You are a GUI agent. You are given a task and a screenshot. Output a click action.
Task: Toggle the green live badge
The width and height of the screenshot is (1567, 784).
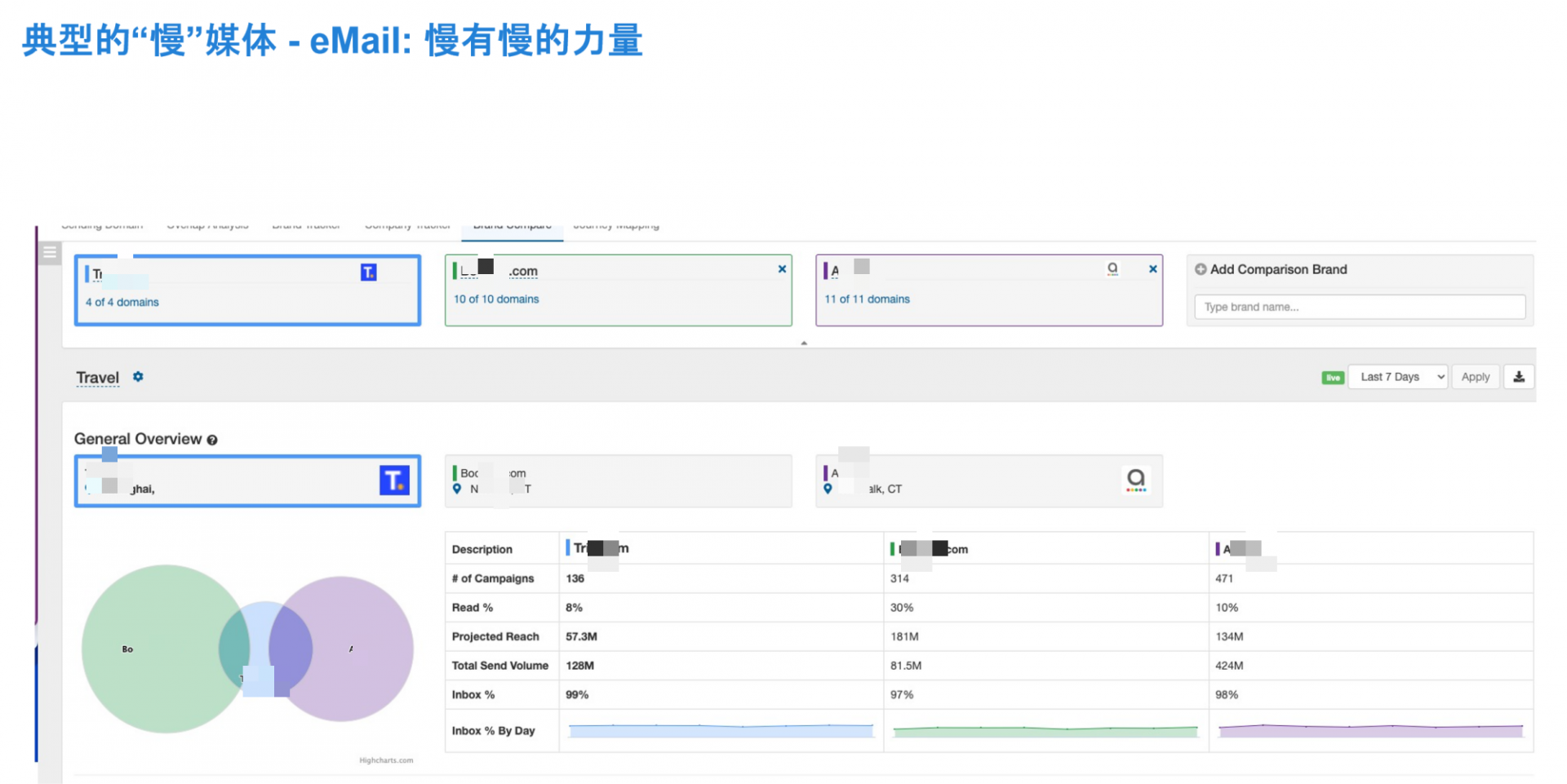pos(1332,378)
